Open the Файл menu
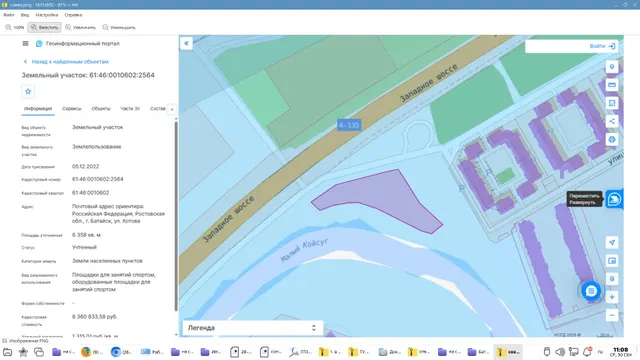640x360 pixels. point(9,15)
